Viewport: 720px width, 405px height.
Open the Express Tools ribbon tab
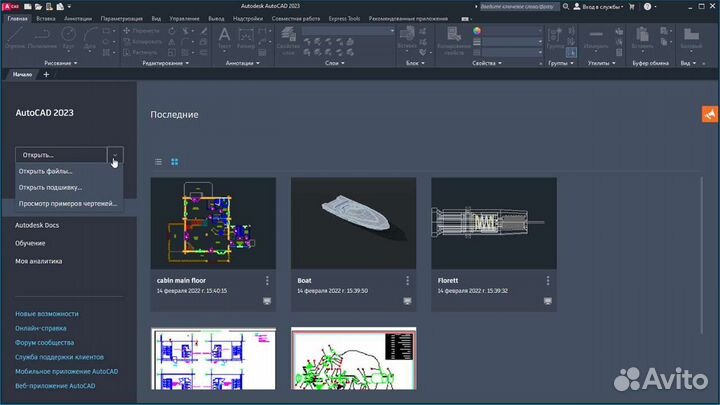click(344, 18)
